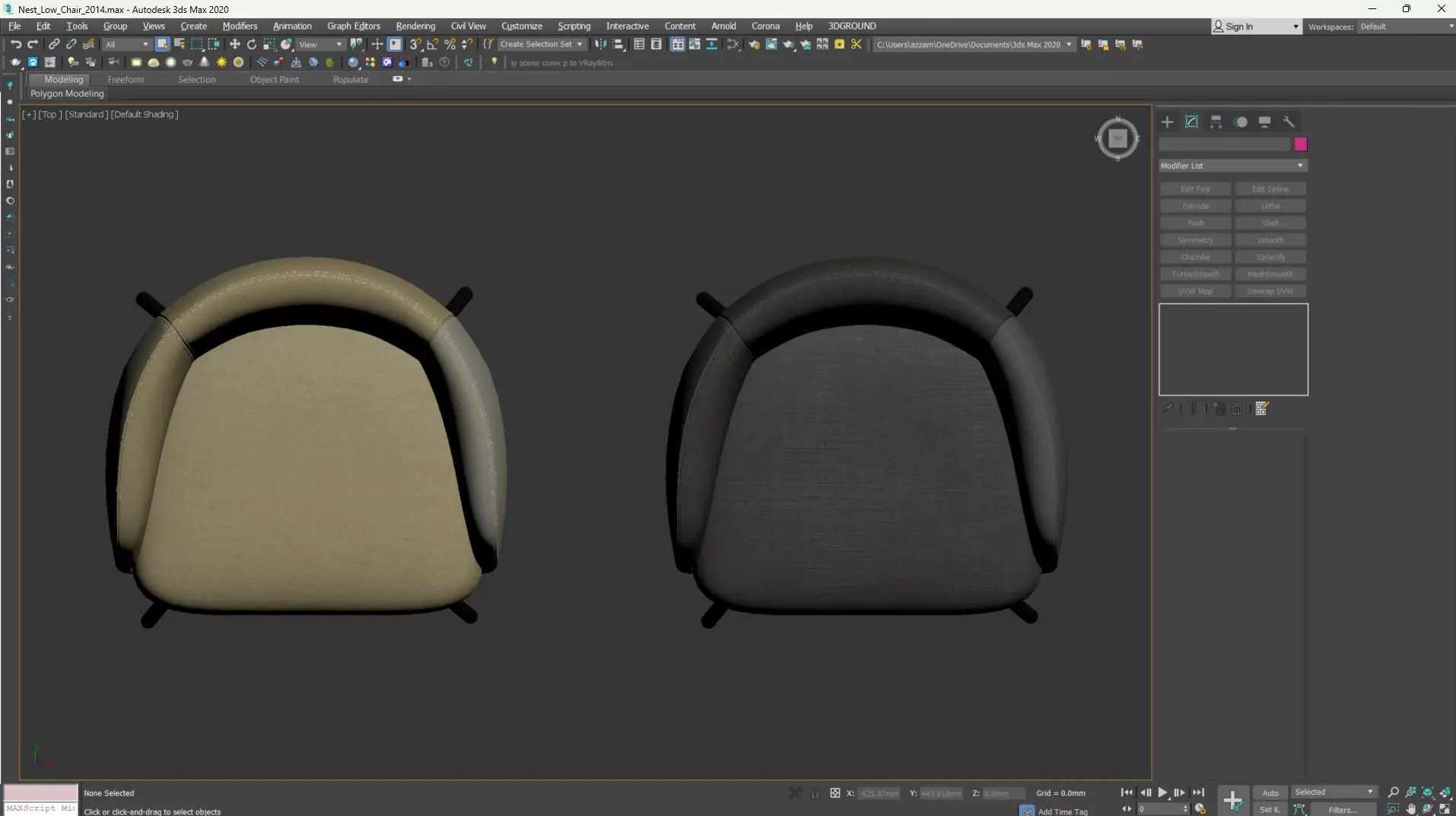Screen dimensions: 1456x816
Task: Open the Material Editor icon
Action: click(733, 44)
